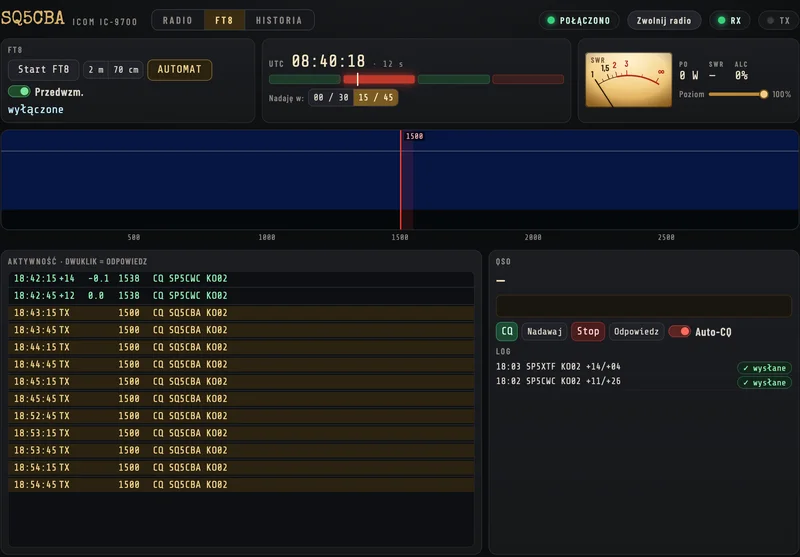Click the TX status indicator
800x557 pixels.
(779, 20)
